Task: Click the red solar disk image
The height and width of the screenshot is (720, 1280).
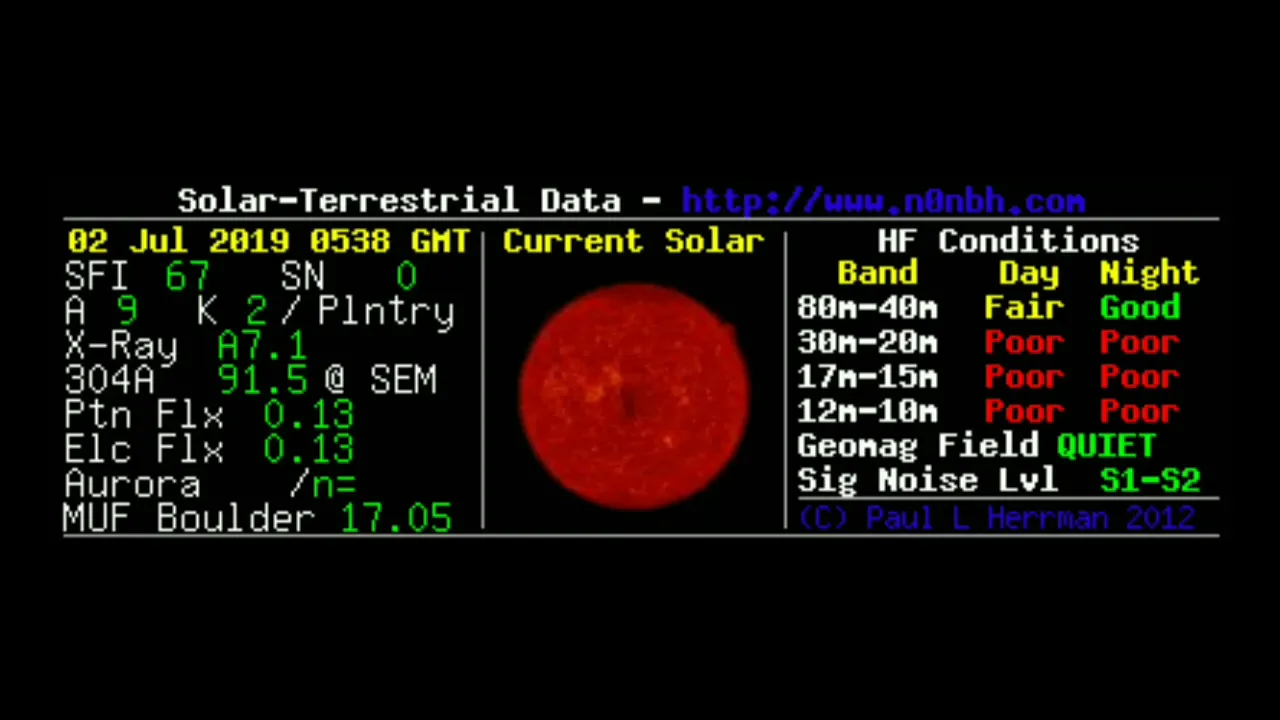Action: pyautogui.click(x=634, y=396)
